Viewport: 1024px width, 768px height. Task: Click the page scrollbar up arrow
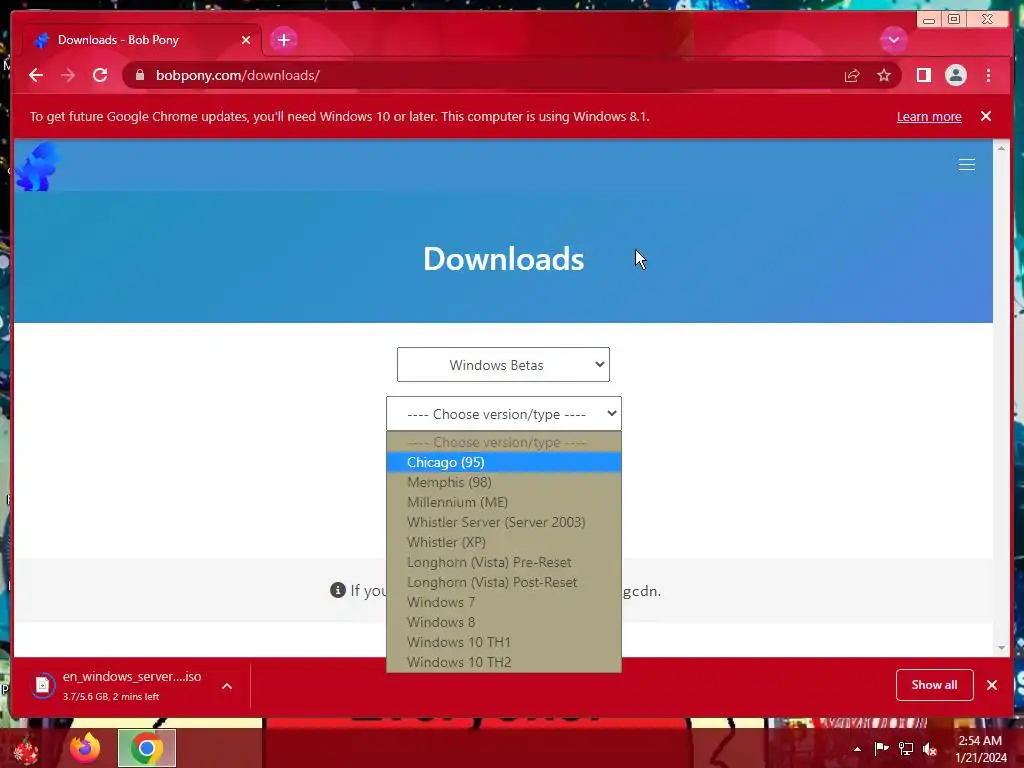pos(1001,148)
